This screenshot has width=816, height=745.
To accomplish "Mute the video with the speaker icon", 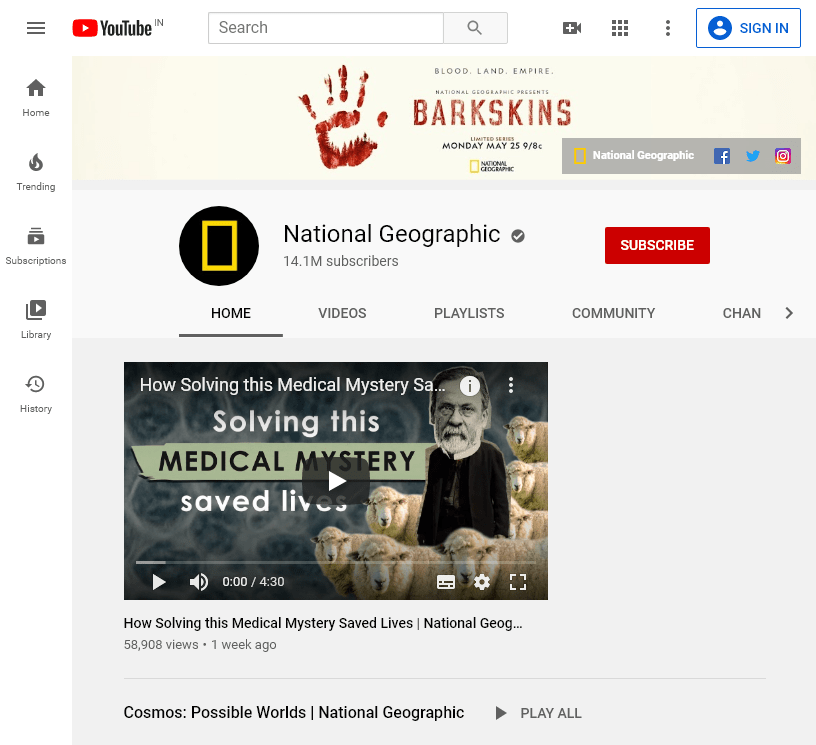I will point(199,582).
